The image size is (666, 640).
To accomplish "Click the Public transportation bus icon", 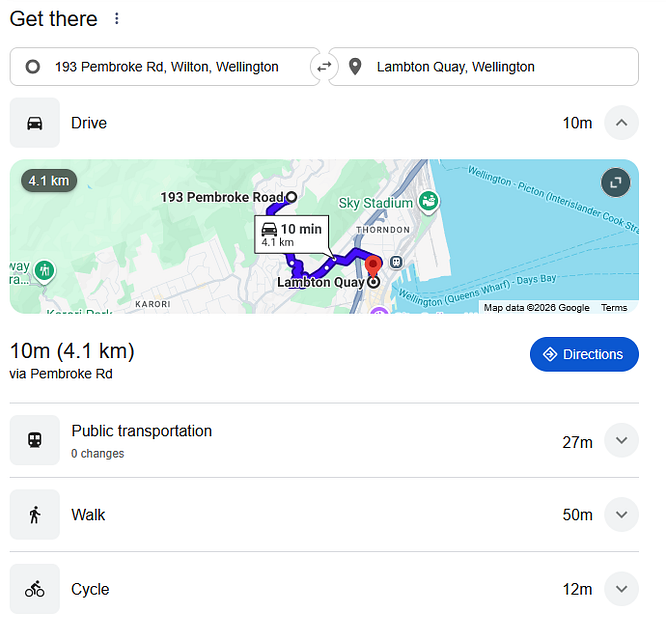I will [35, 440].
